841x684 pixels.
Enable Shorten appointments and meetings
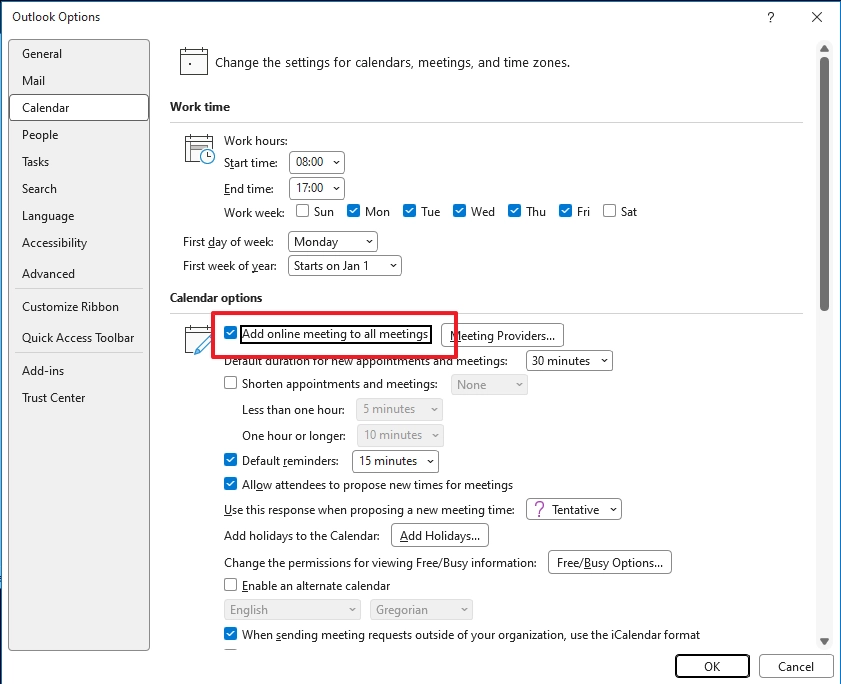231,383
